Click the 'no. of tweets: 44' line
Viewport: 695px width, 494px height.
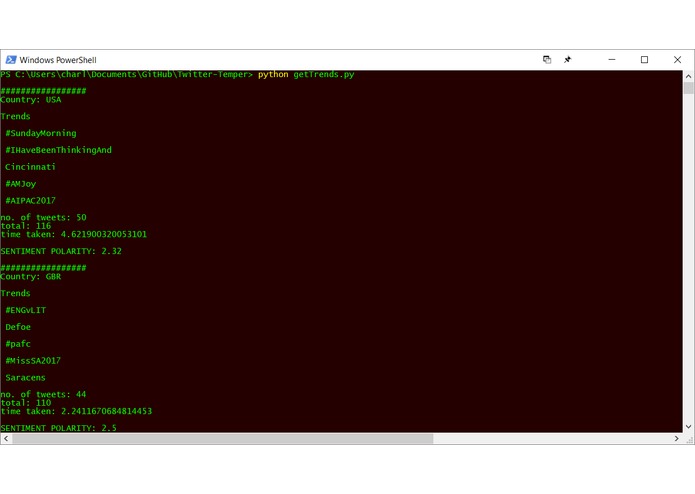tap(43, 394)
